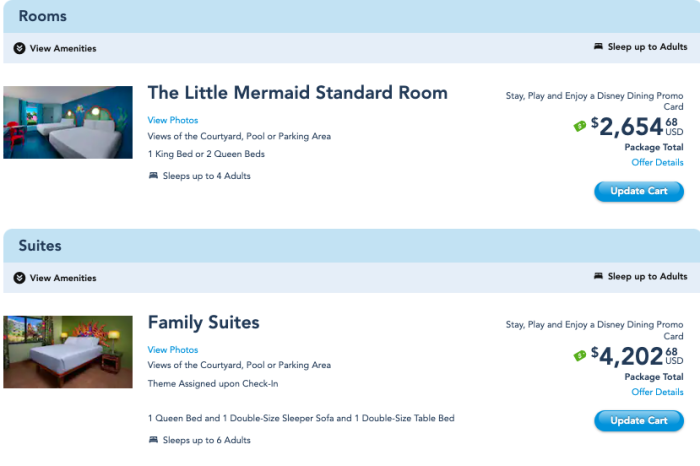The width and height of the screenshot is (700, 466).
Task: Click green promo tag beside $2,654 price
Action: click(579, 126)
